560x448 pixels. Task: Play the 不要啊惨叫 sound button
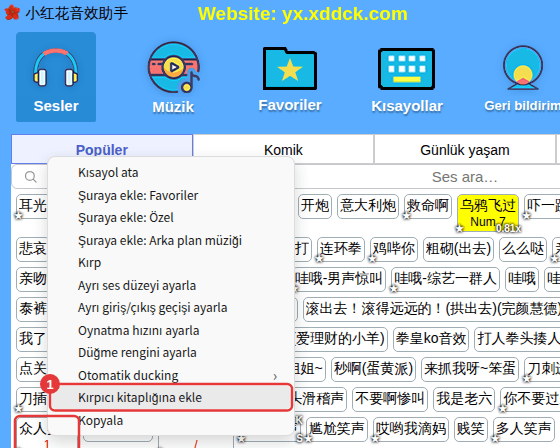pyautogui.click(x=390, y=399)
